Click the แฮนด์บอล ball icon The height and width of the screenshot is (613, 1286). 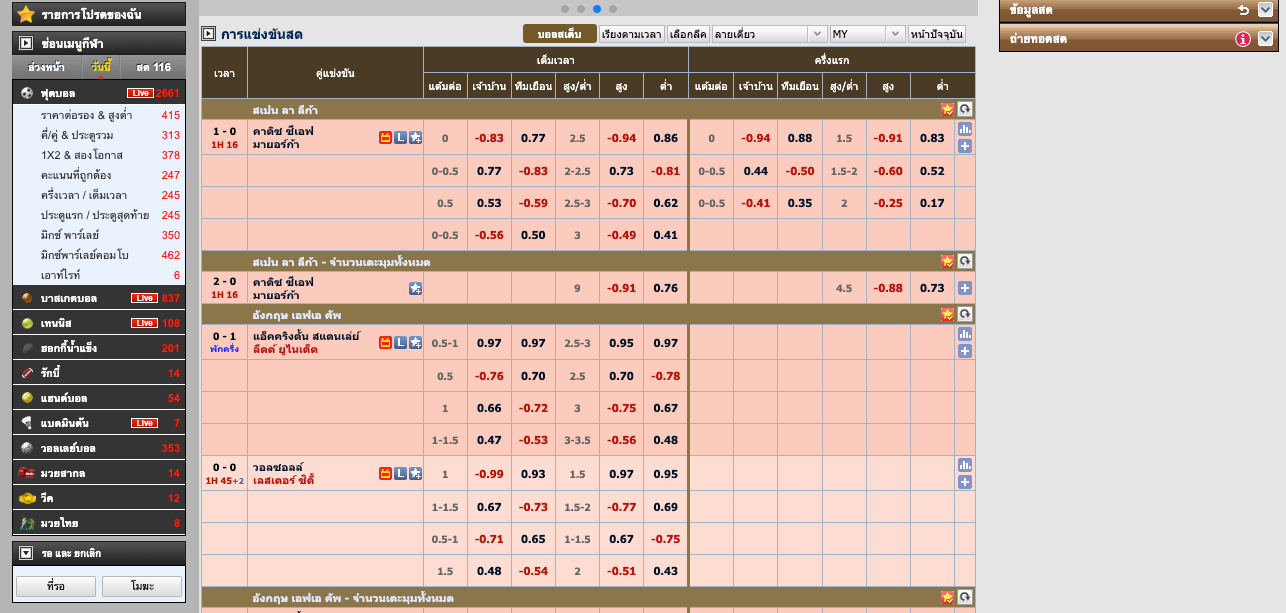tap(27, 398)
